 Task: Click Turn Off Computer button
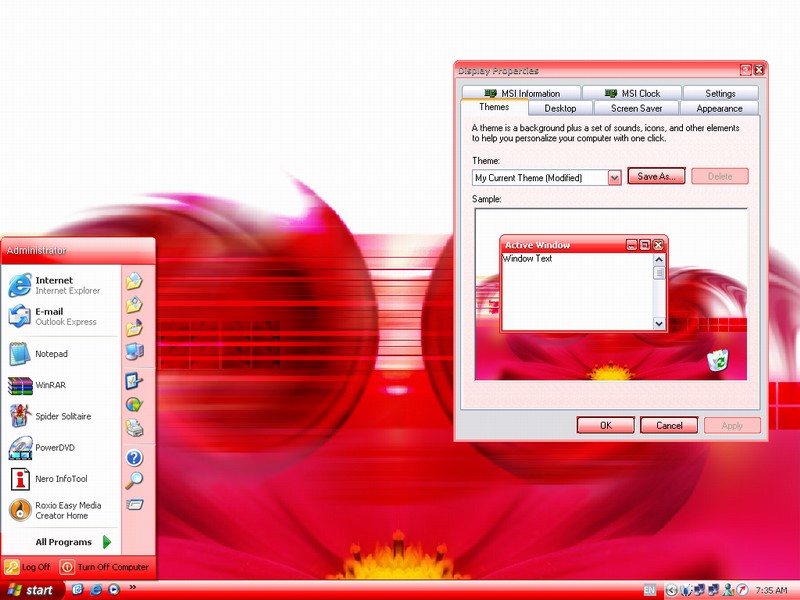[x=104, y=567]
